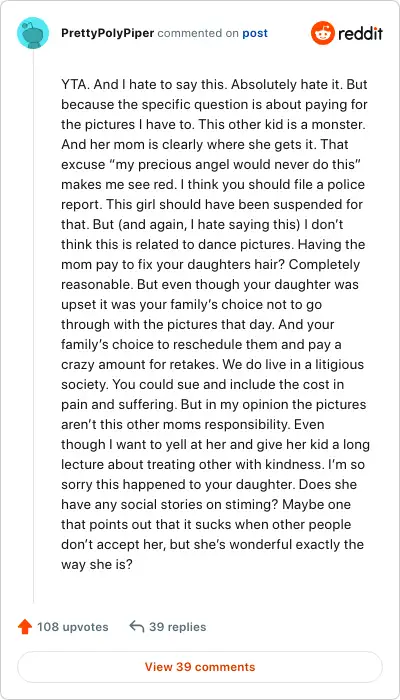Click the final line "way she is?"
The height and width of the screenshot is (700, 400).
tap(97, 564)
